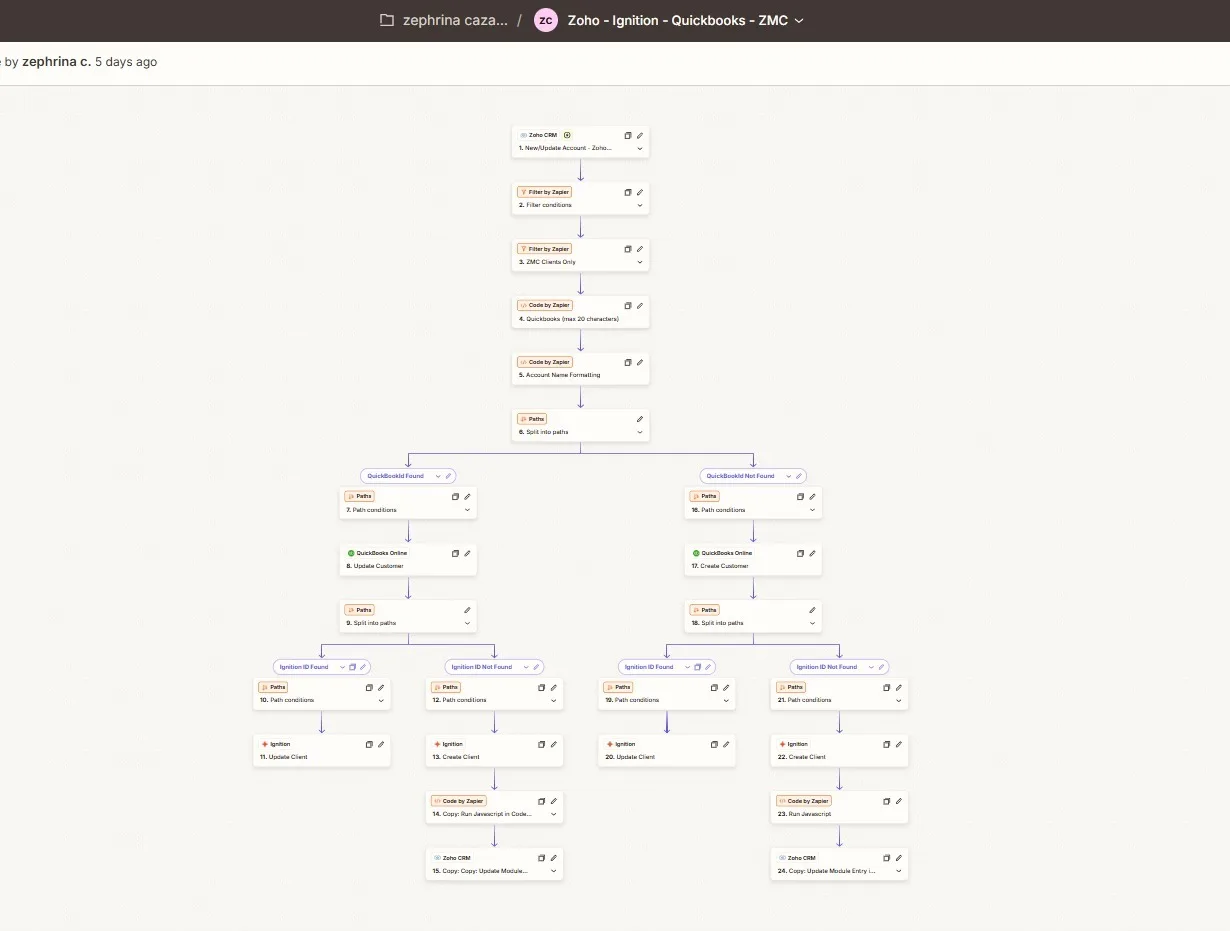Edit step 2 Filter conditions with pencil icon
This screenshot has width=1230, height=931.
tap(640, 192)
